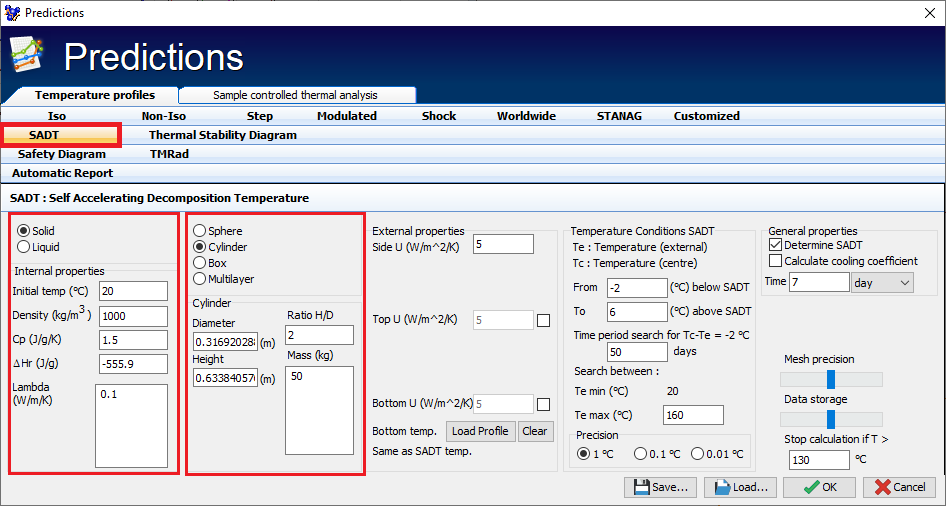Uncheck the Determine SADT checkbox
The height and width of the screenshot is (506, 946).
[776, 245]
